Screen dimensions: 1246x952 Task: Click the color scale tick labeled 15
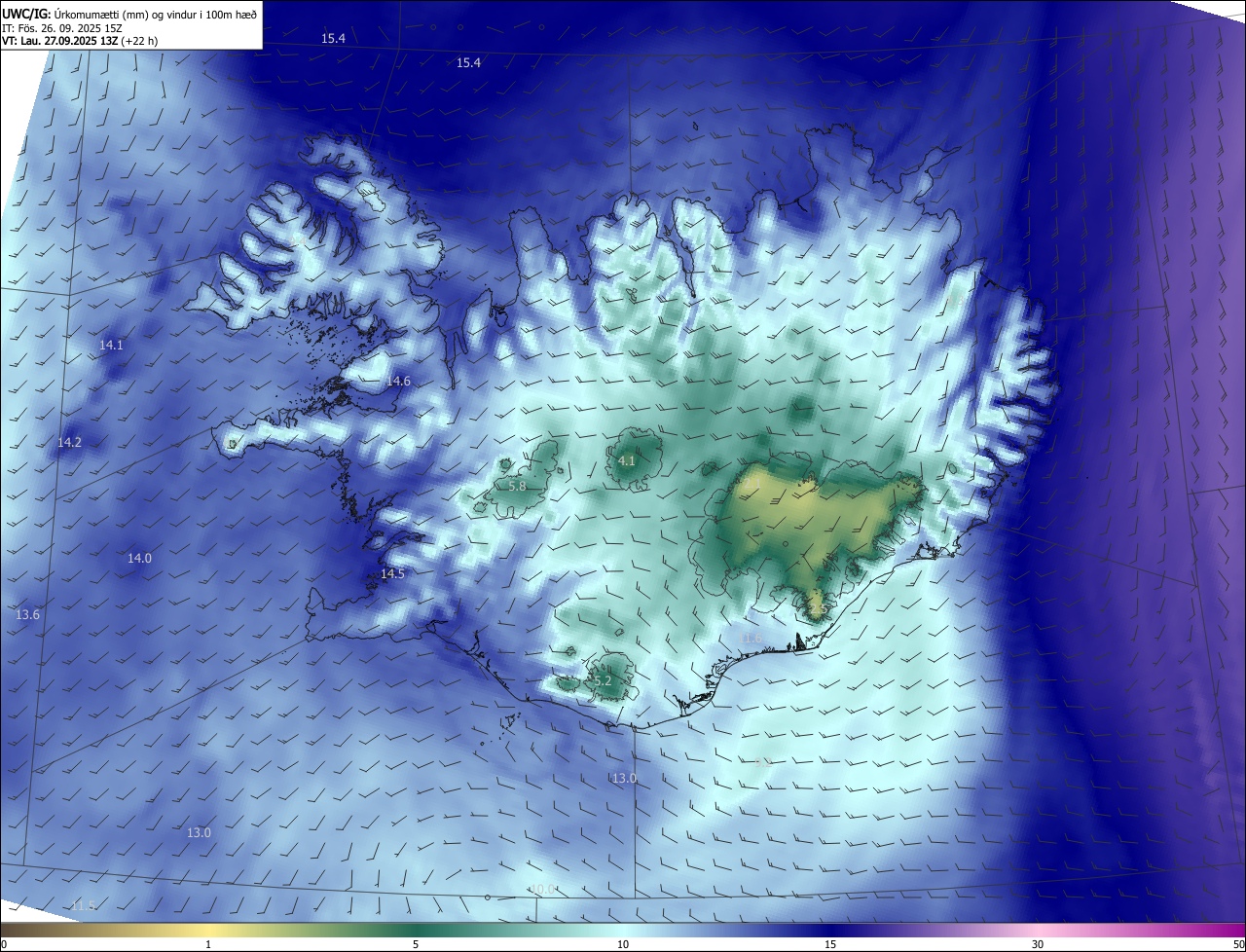tap(830, 944)
